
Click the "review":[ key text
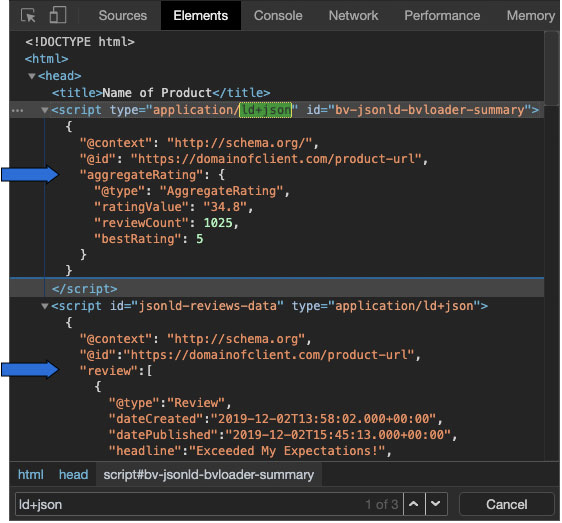pos(116,371)
